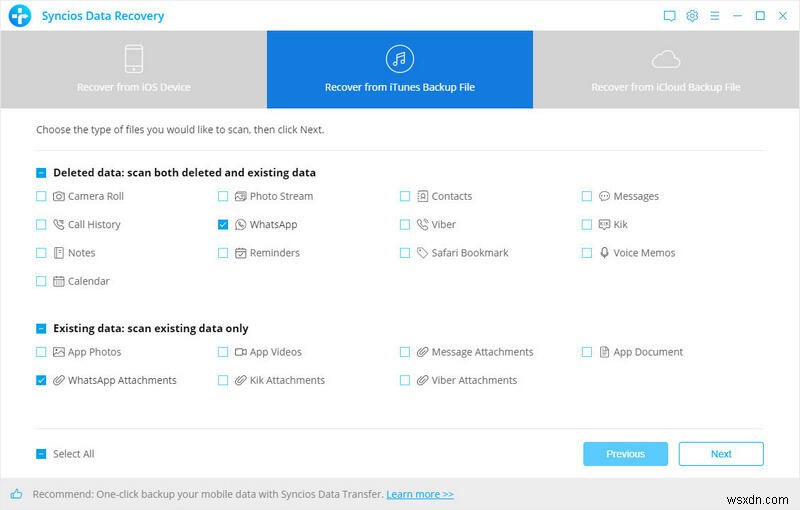Enable the Messages checkbox
Viewport: 800px width, 510px height.
tap(587, 196)
